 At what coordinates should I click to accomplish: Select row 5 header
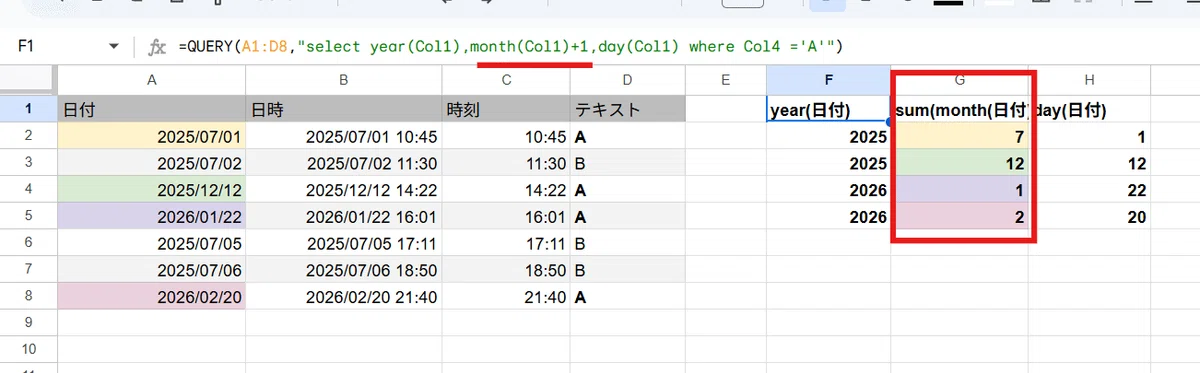[x=29, y=216]
